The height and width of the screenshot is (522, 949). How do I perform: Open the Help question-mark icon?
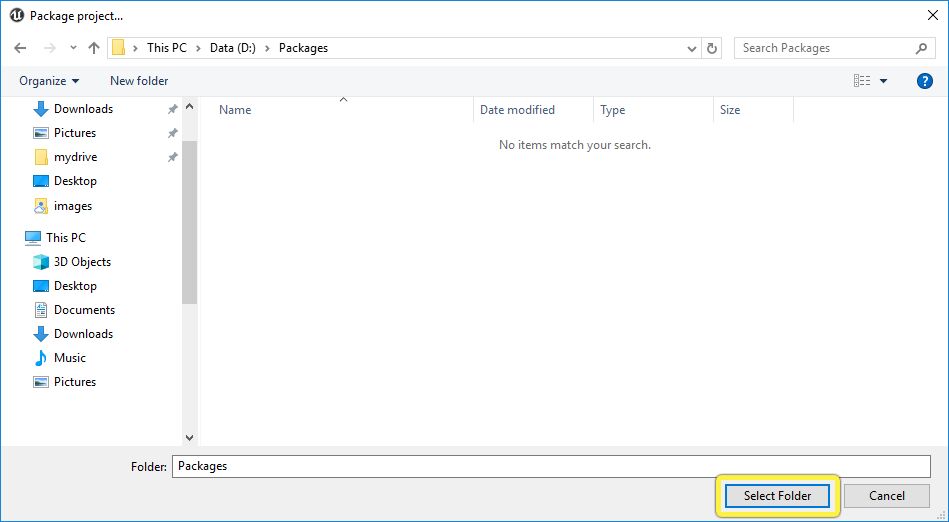pyautogui.click(x=924, y=81)
